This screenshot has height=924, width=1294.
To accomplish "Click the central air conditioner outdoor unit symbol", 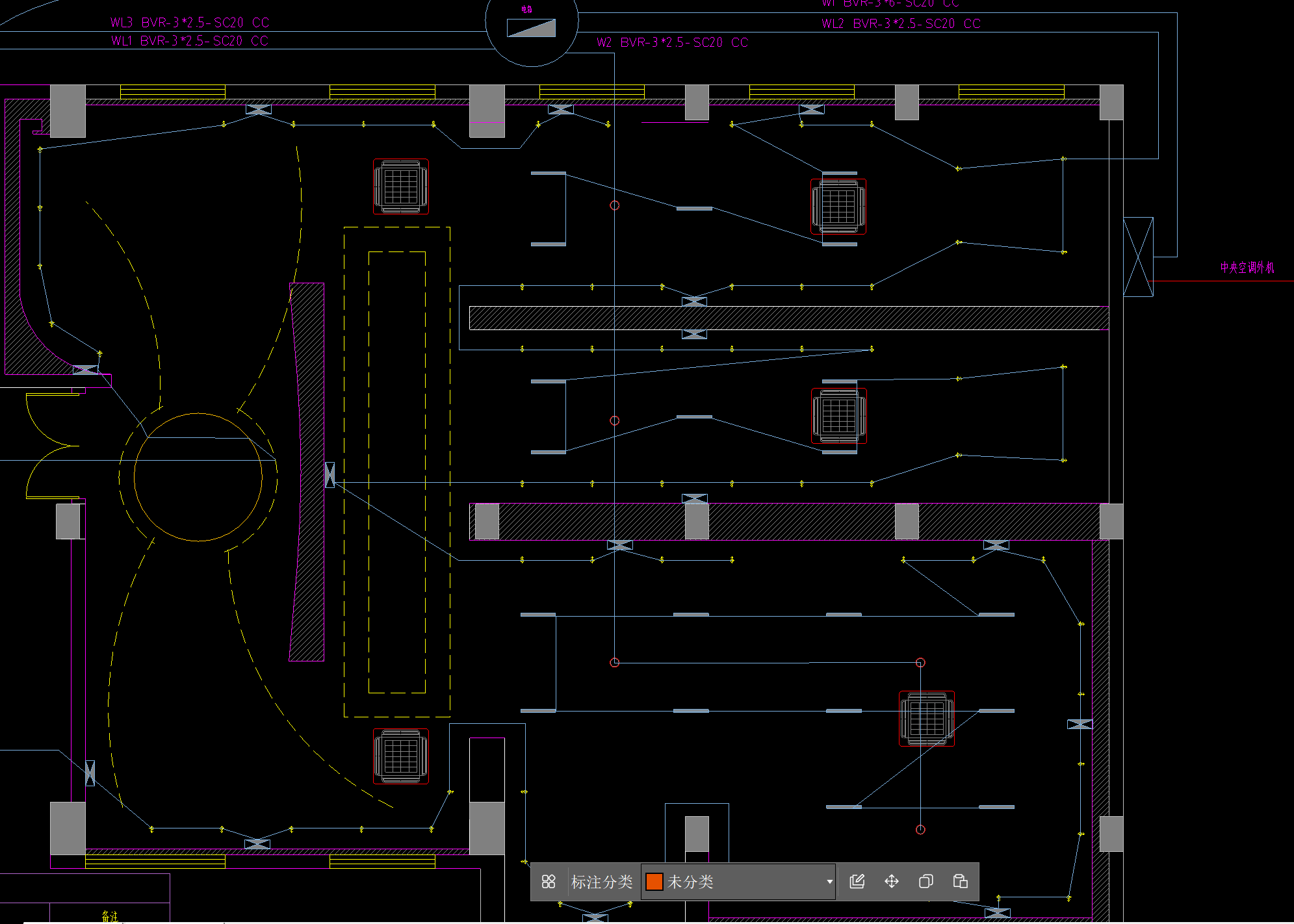I will pyautogui.click(x=1138, y=257).
